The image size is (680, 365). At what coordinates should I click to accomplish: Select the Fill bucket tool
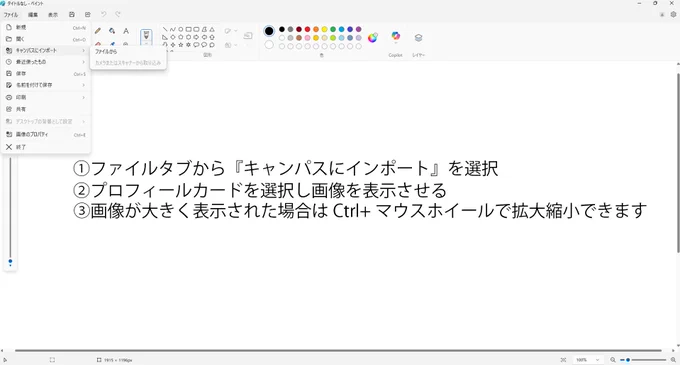click(x=112, y=31)
